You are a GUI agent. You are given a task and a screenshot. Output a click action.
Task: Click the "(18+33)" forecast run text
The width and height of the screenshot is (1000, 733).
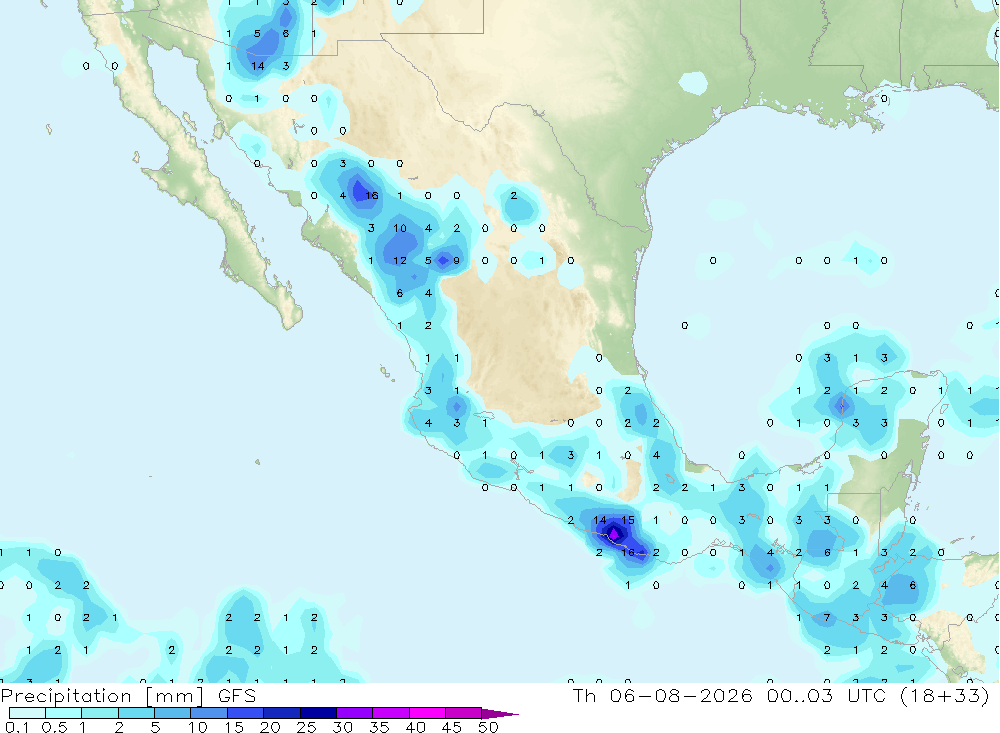(945, 695)
